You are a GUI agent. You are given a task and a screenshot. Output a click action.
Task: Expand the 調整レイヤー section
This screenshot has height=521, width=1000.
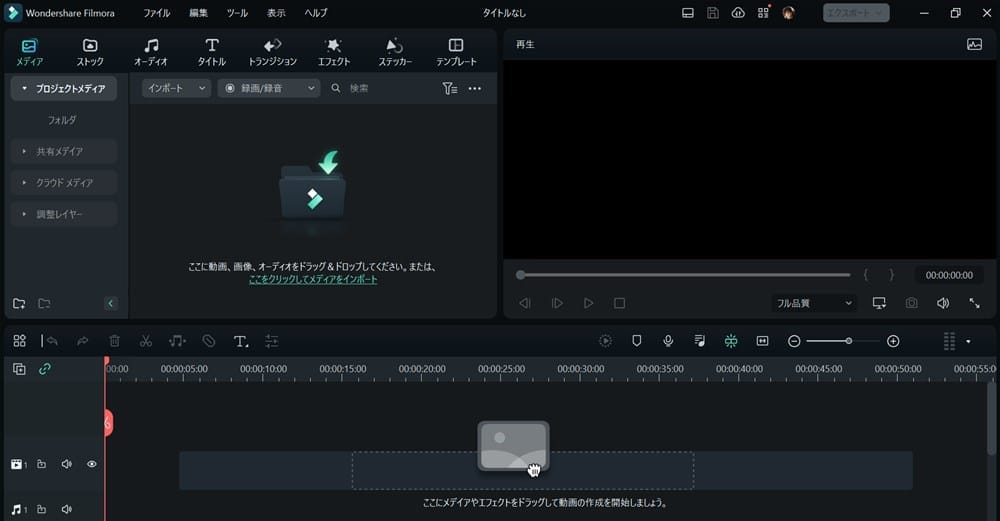coord(63,214)
